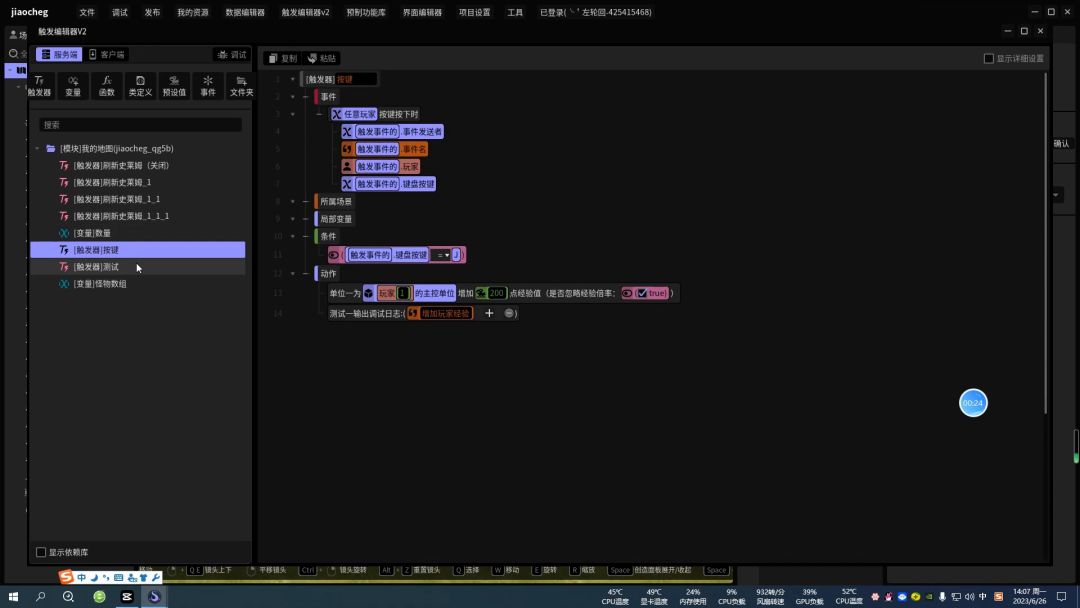Toggle 显示依赖库 checkbox
1080x608 pixels.
tap(41, 552)
